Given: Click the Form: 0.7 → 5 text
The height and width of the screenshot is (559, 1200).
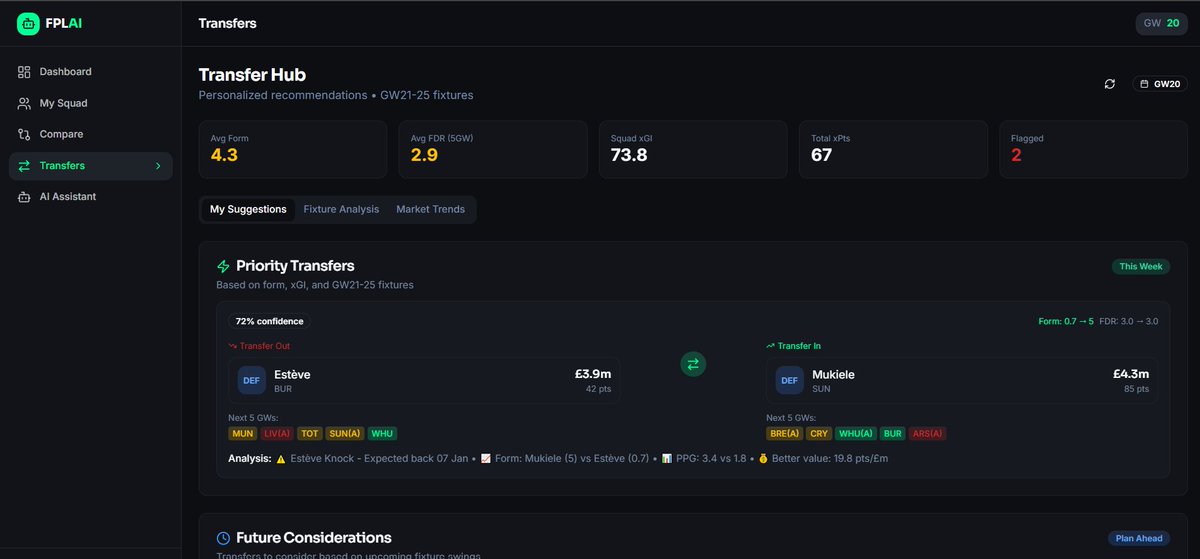Looking at the screenshot, I should point(1066,321).
